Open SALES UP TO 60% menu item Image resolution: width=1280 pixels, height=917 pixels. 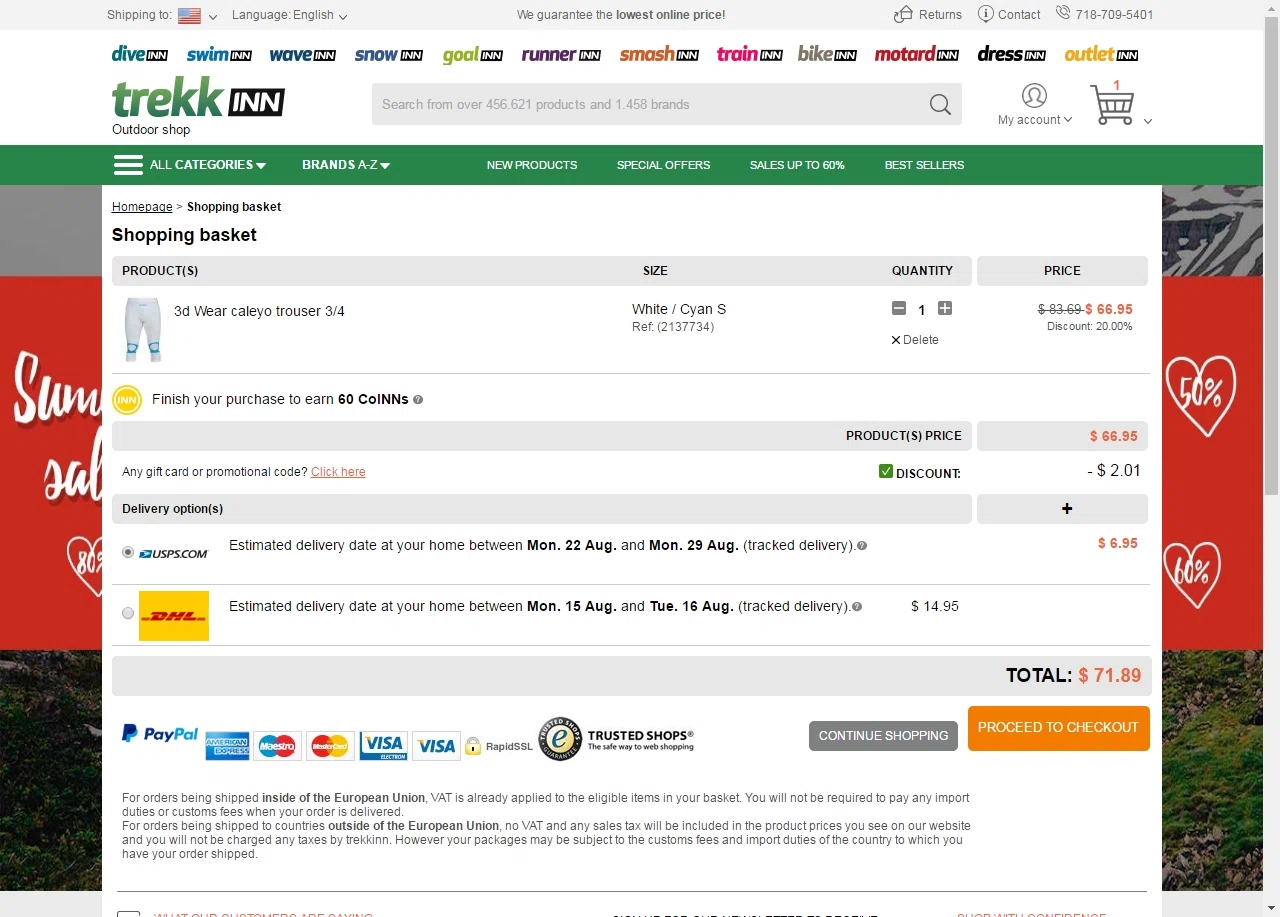coord(797,165)
